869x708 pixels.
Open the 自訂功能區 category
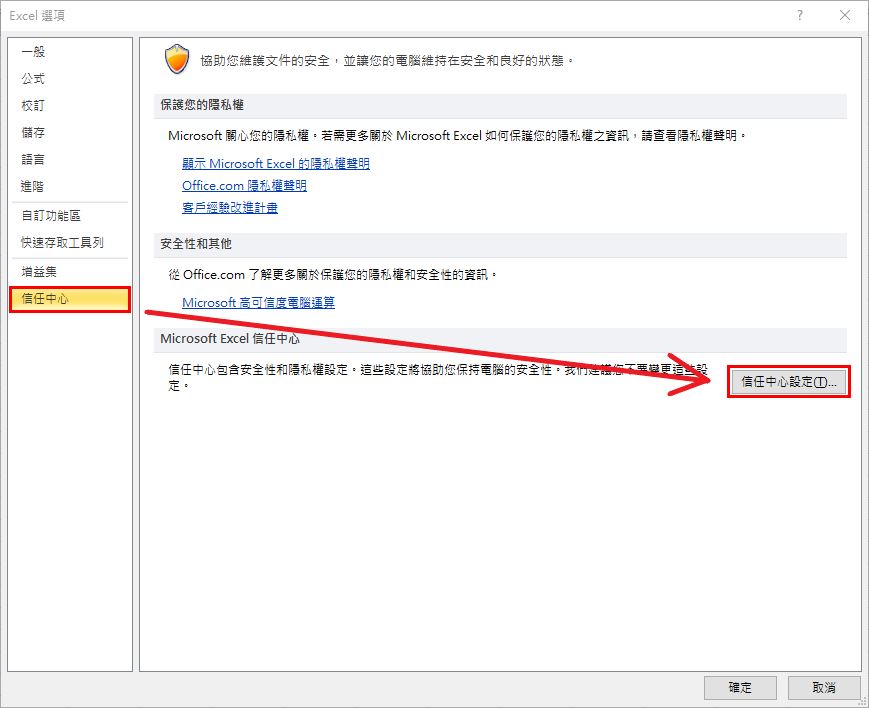[70, 216]
